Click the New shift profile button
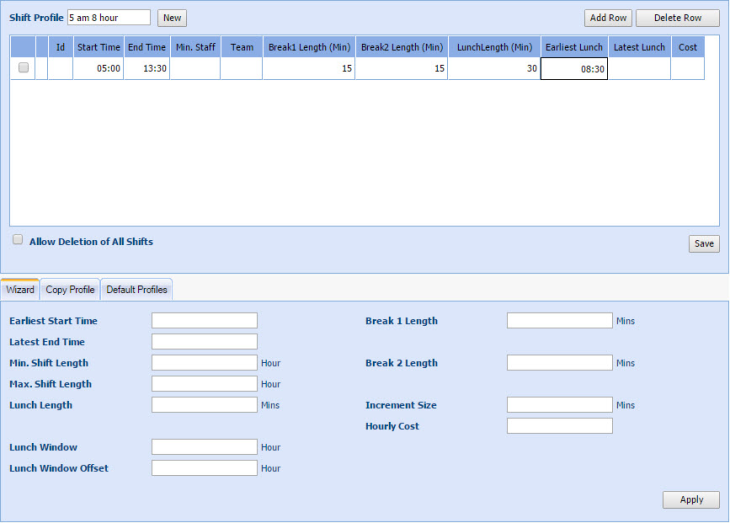The width and height of the screenshot is (730, 523). point(172,18)
